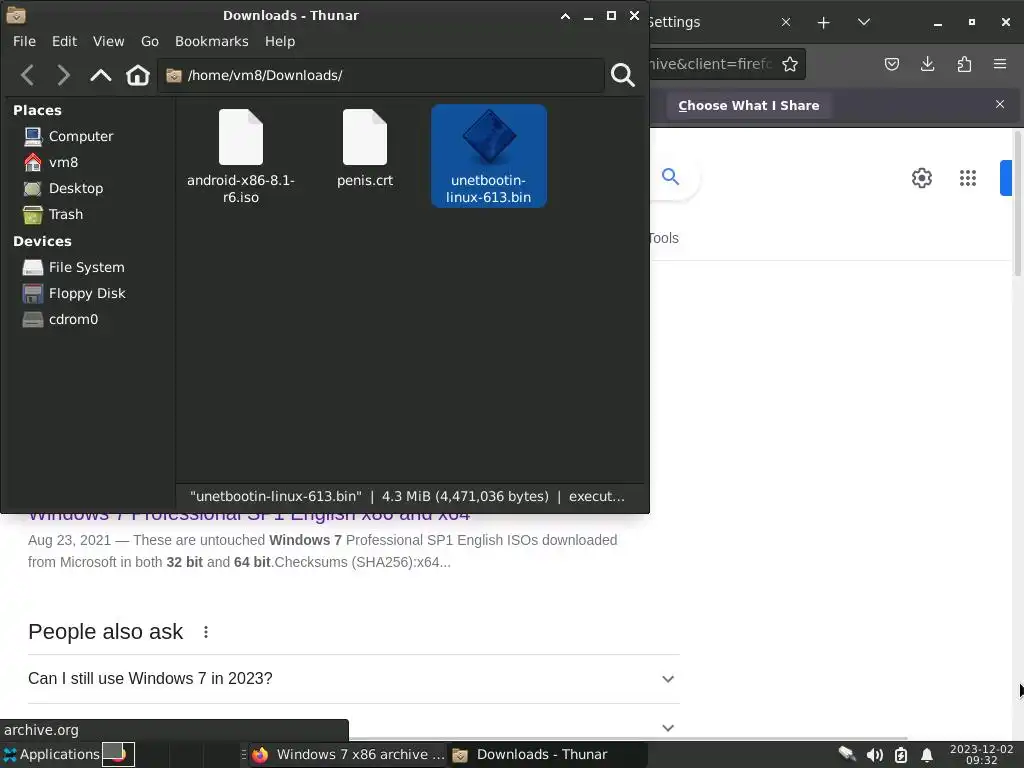Open the power manager battery tray icon
This screenshot has height=768, width=1024.
click(901, 755)
